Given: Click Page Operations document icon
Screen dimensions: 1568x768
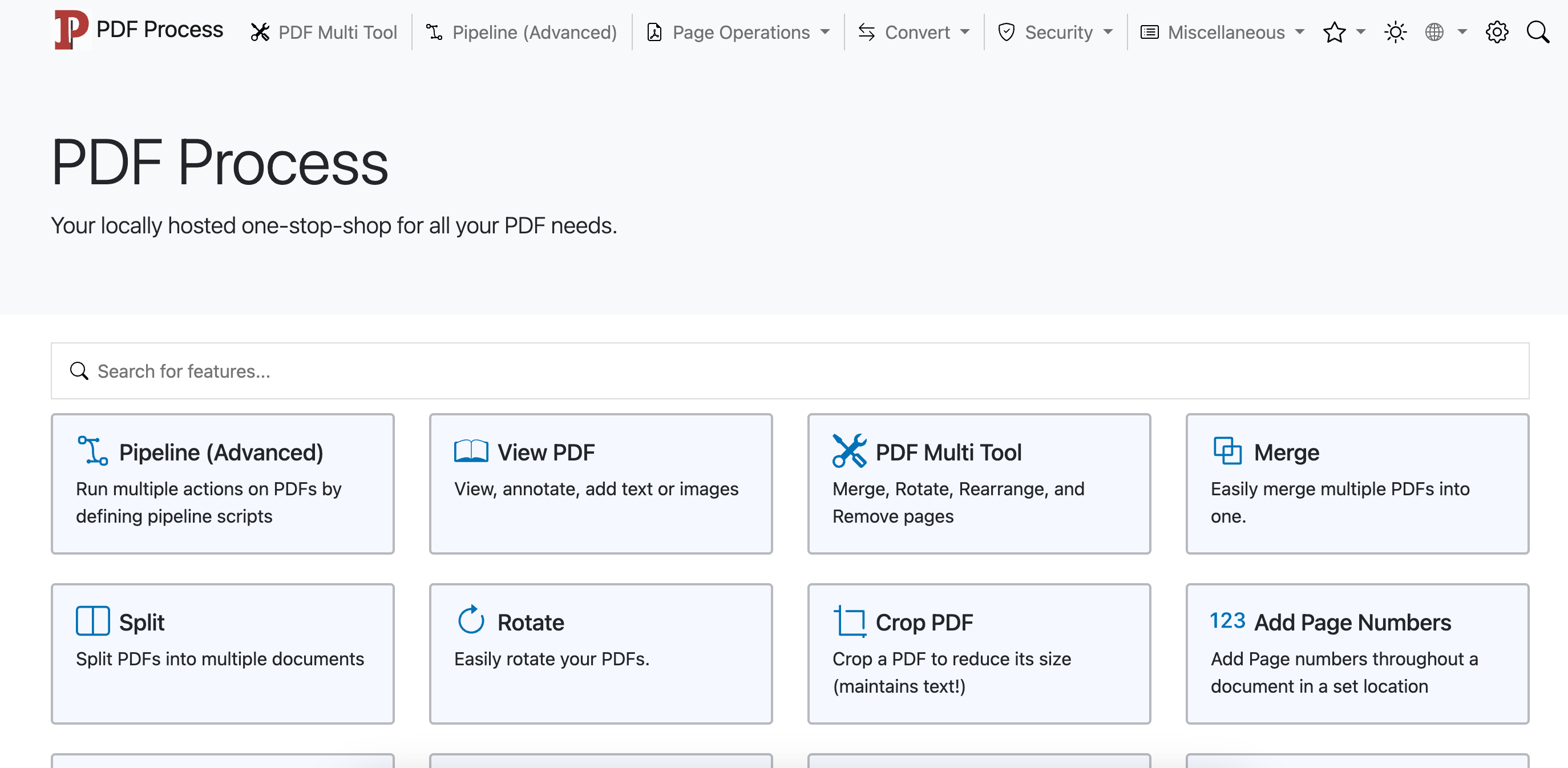Looking at the screenshot, I should coord(654,33).
